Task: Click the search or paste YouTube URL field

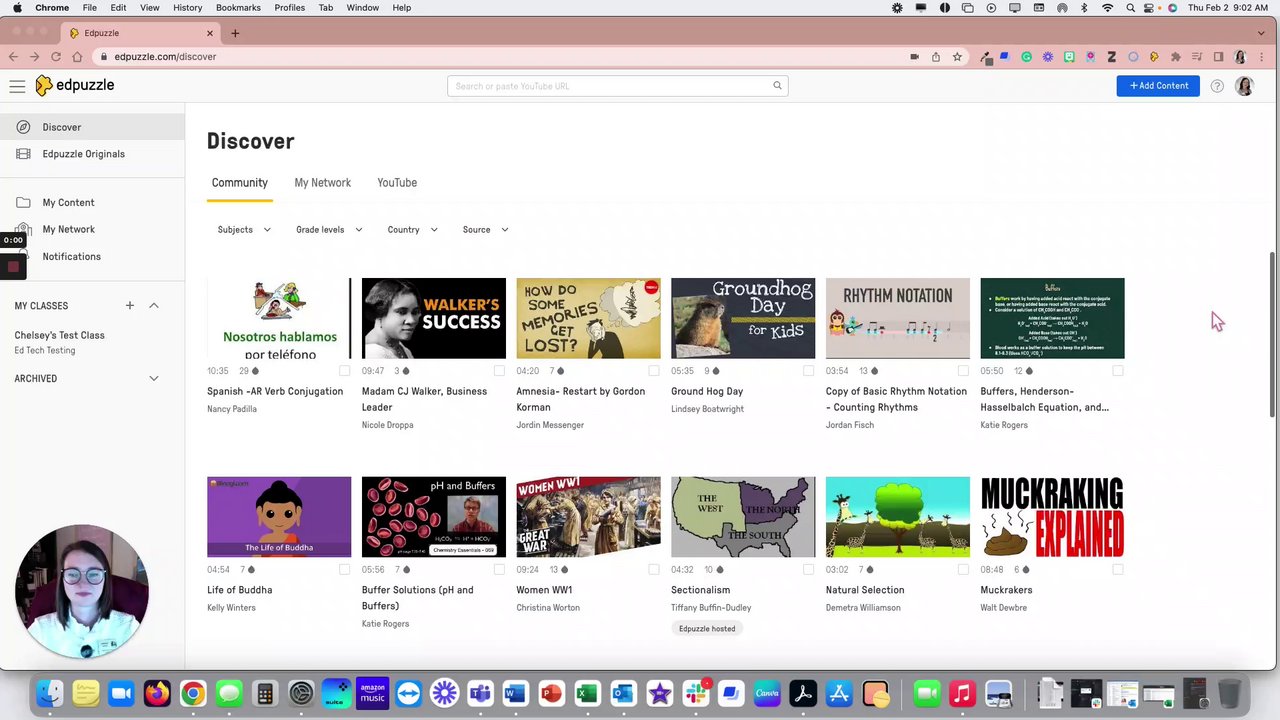Action: pos(618,86)
